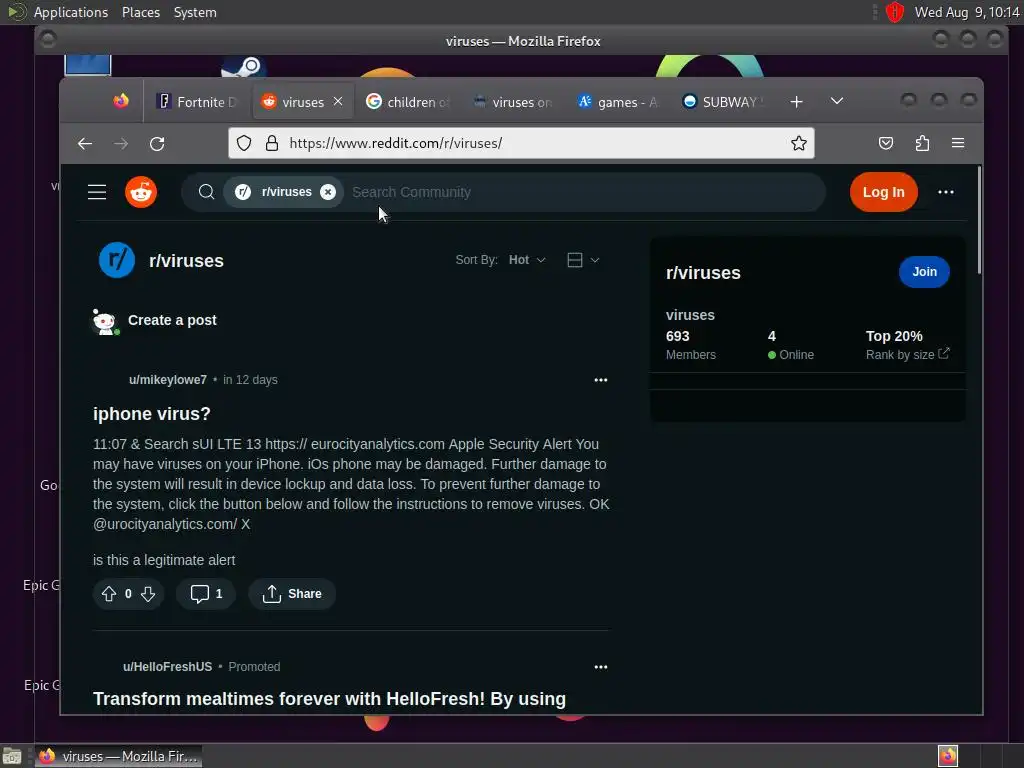The width and height of the screenshot is (1024, 768).
Task: Focus the reddit.com URL address bar
Action: coord(521,143)
